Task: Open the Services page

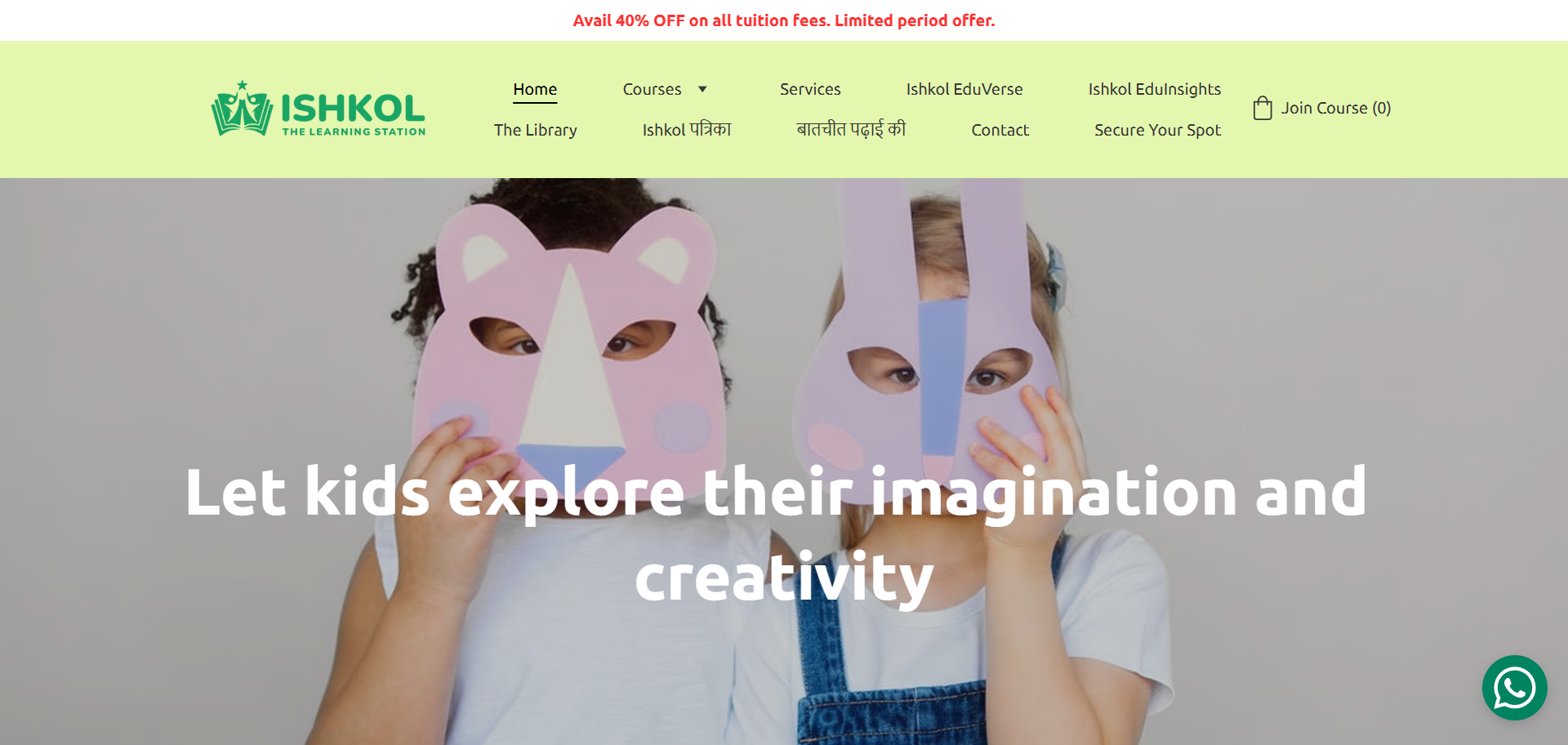Action: [x=810, y=89]
